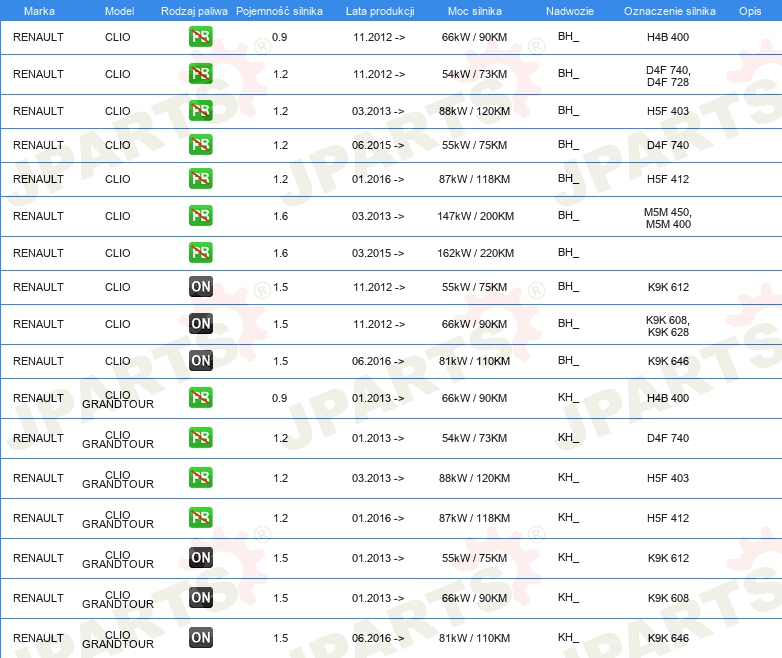Click the Nadwozie column header
This screenshot has height=658, width=782.
(570, 11)
